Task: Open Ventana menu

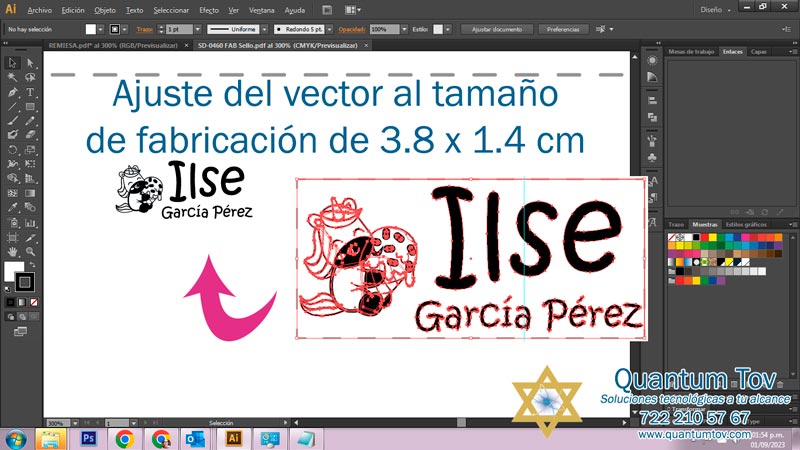Action: coord(261,10)
